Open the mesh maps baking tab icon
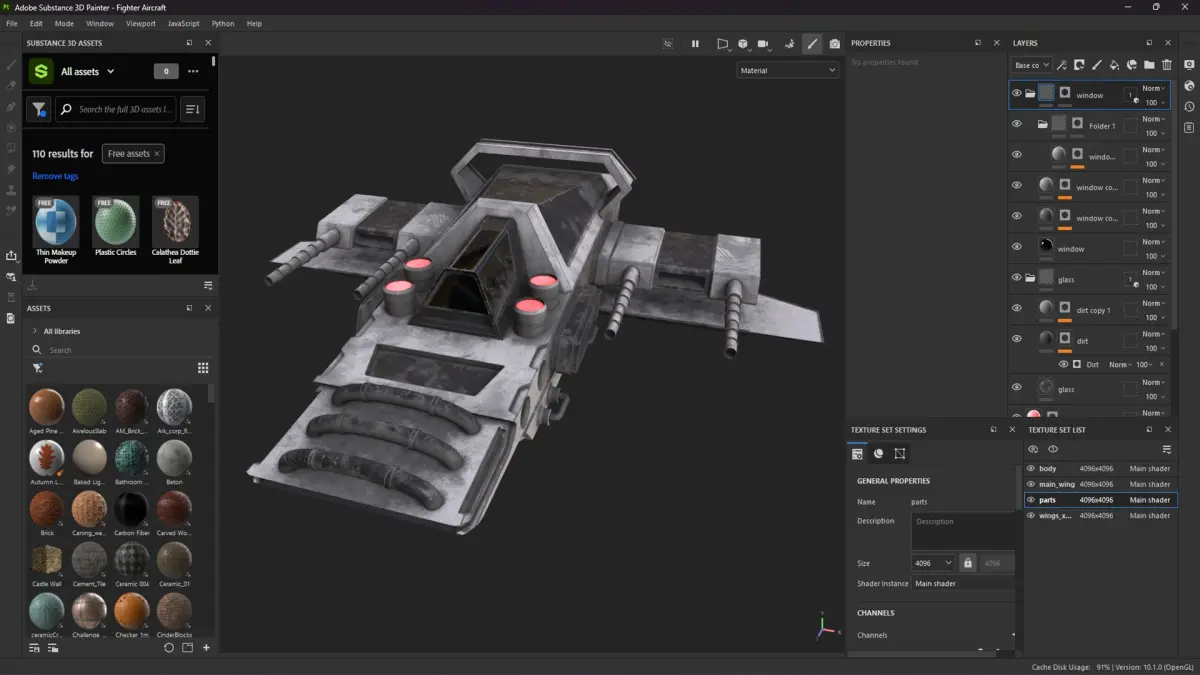 878,454
